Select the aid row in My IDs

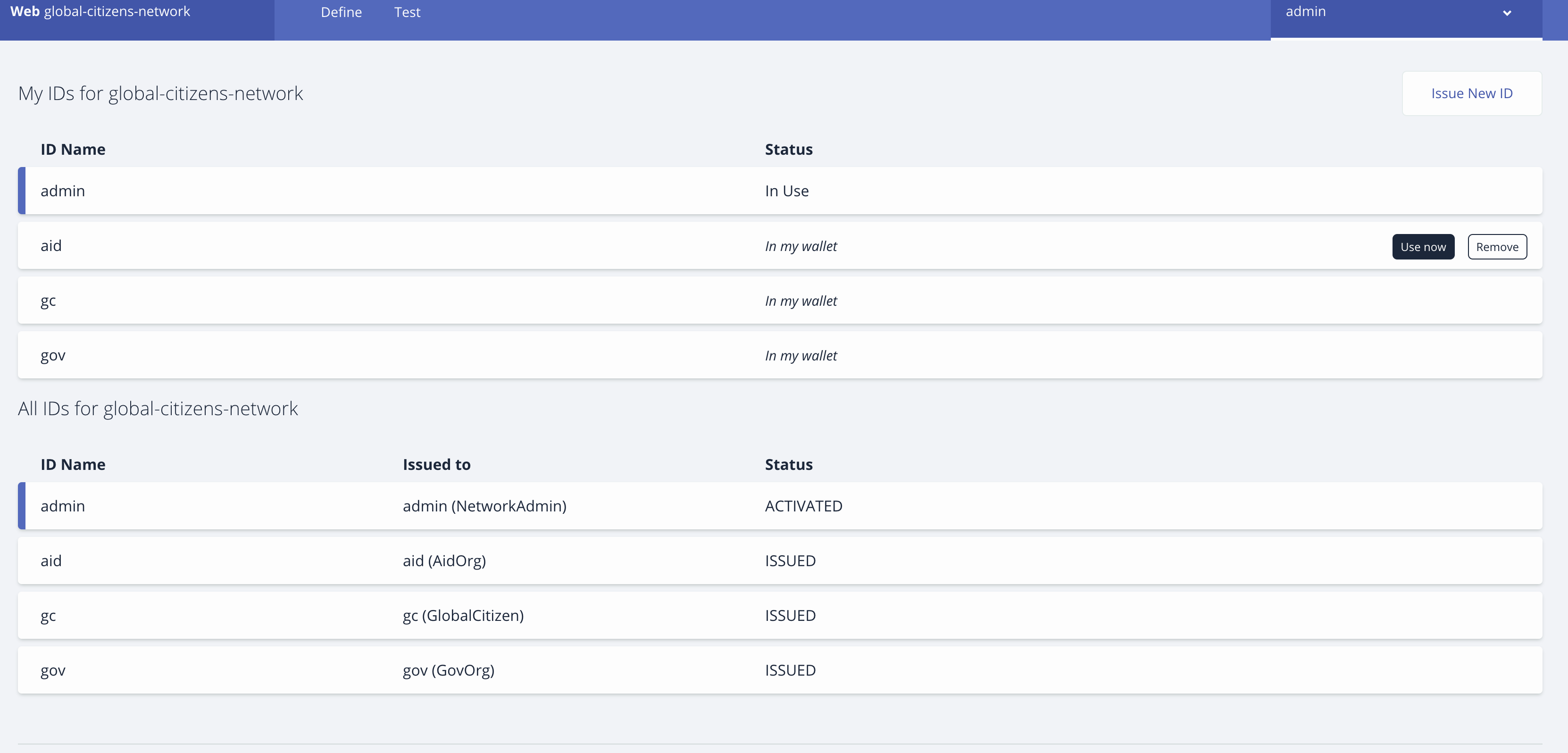click(x=51, y=245)
